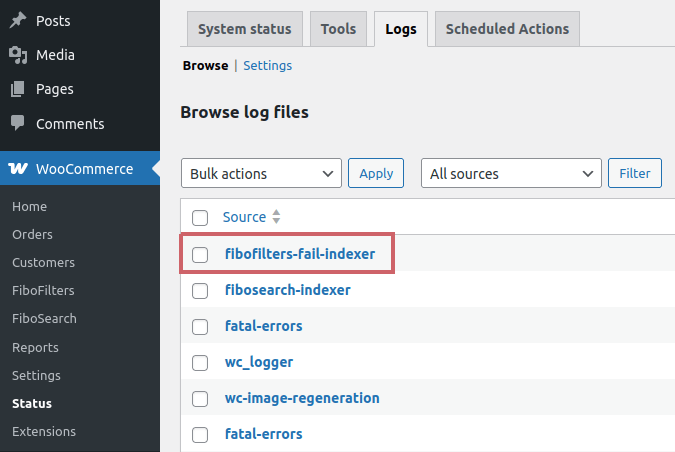Open the wc-image-regeneration log file
Viewport: 675px width, 452px height.
pos(302,399)
